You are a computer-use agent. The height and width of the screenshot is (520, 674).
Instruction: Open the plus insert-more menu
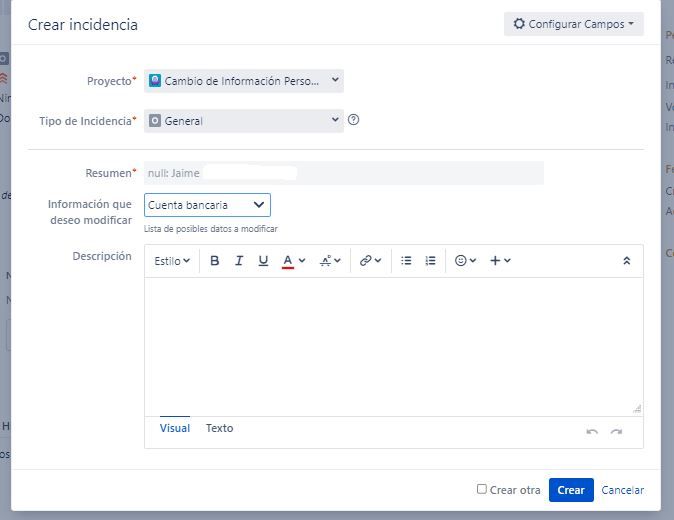click(x=500, y=260)
